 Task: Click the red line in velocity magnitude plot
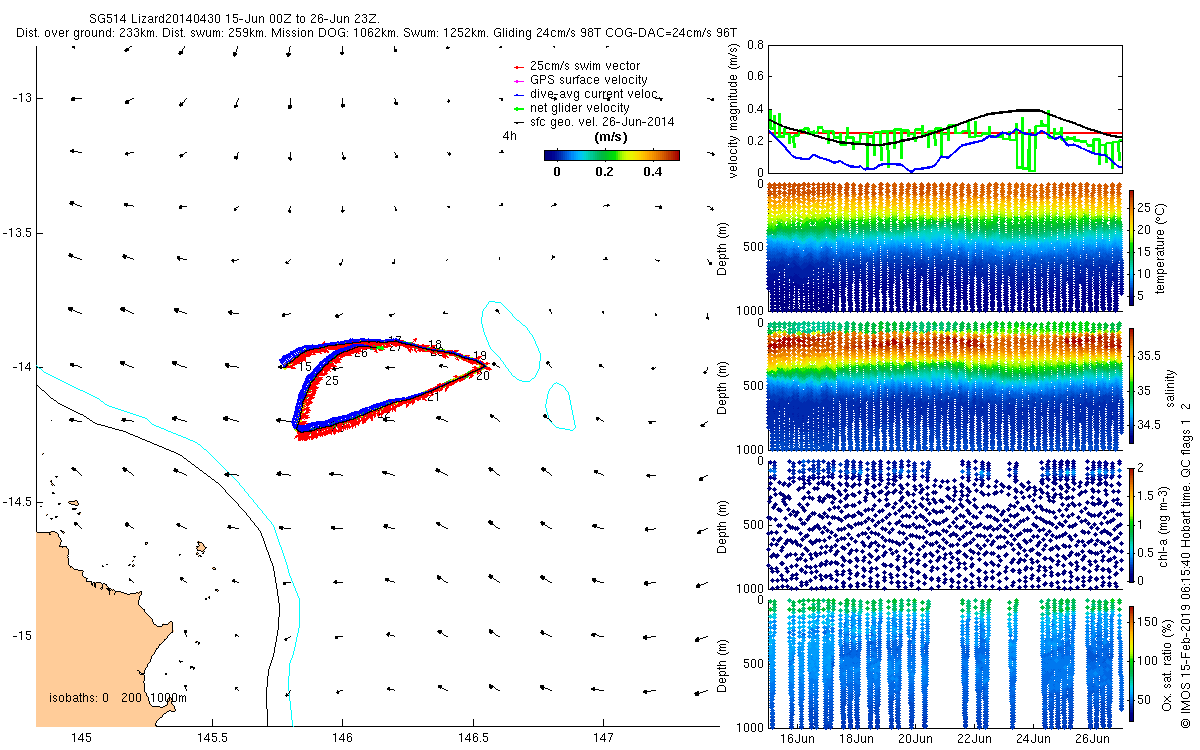click(x=945, y=132)
